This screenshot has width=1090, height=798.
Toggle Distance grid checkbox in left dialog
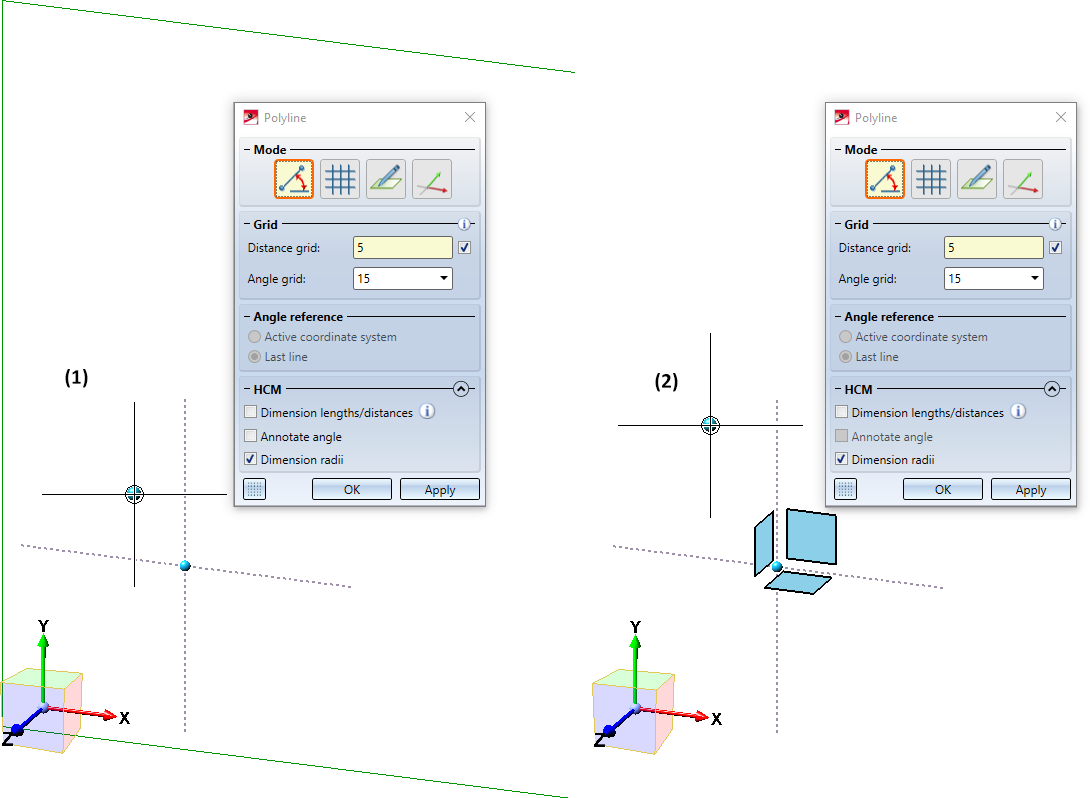pyautogui.click(x=464, y=247)
